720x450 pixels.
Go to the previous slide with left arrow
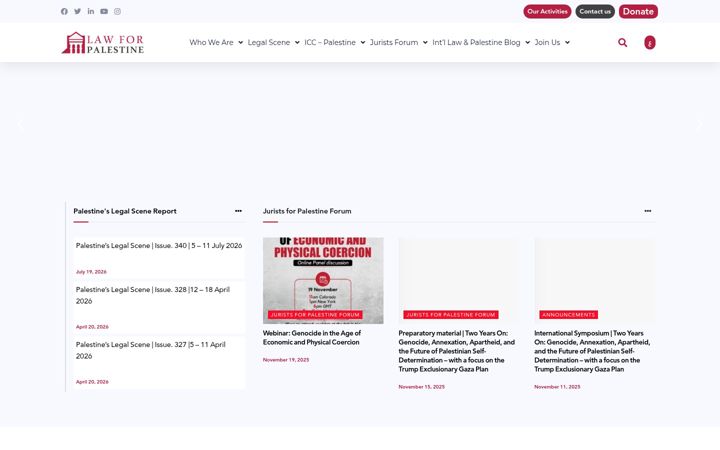coord(20,123)
